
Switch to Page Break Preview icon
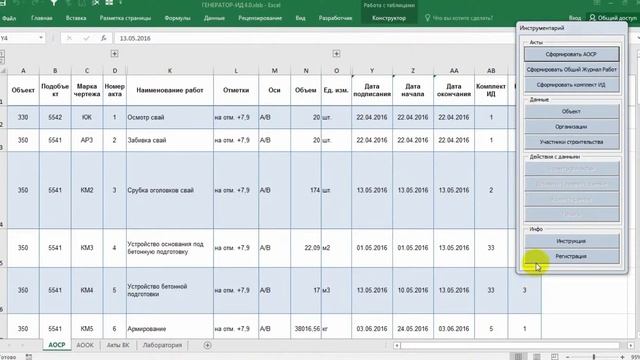pyautogui.click(x=554, y=357)
